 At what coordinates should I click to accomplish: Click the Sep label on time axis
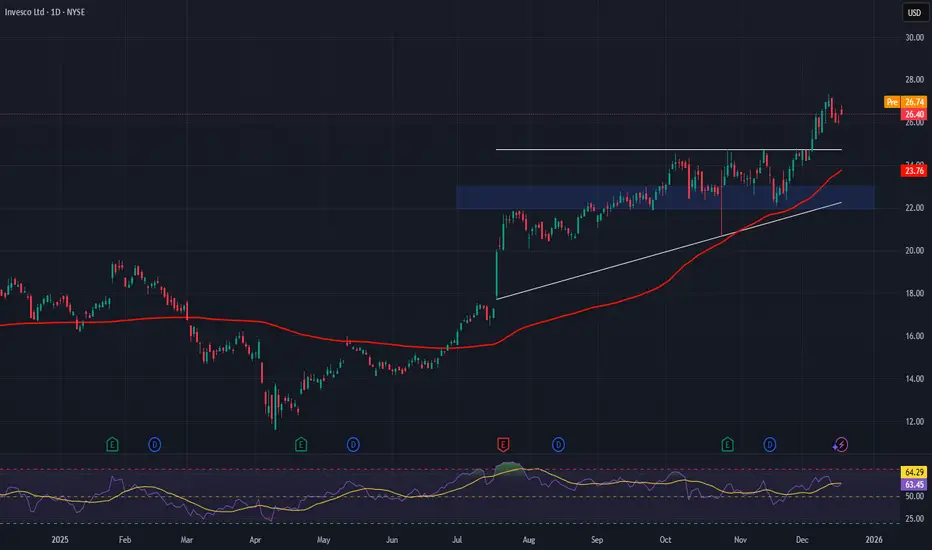[597, 540]
